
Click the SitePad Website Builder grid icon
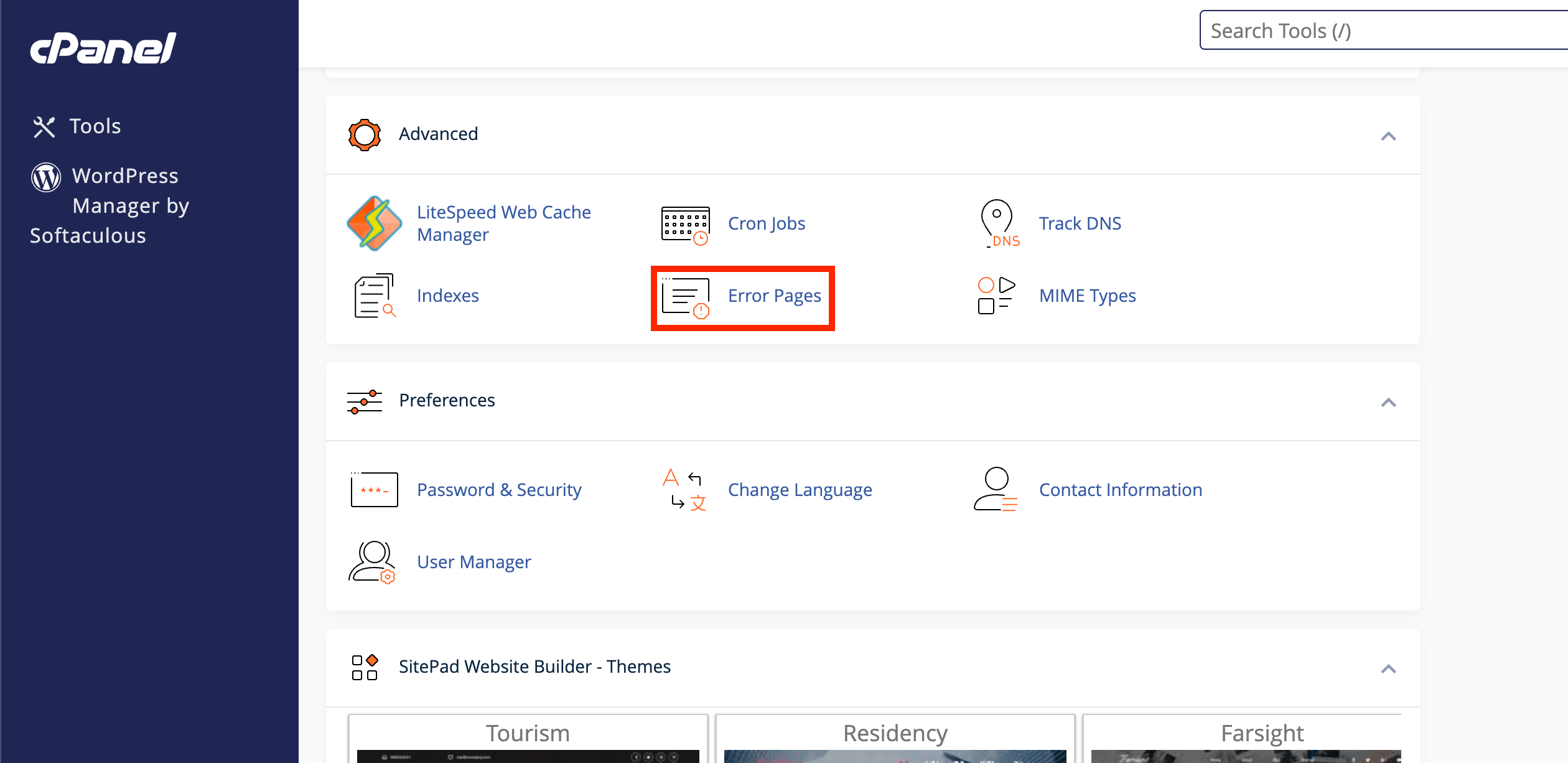tap(365, 667)
